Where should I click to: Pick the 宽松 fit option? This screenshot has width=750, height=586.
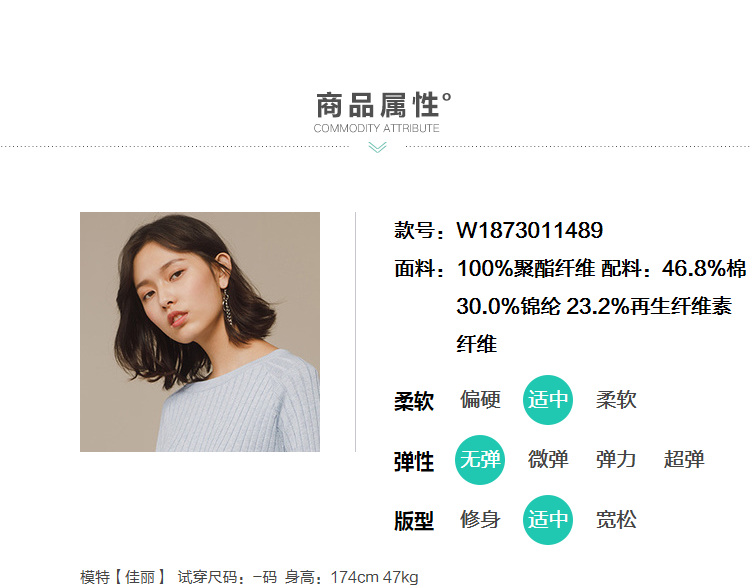pyautogui.click(x=616, y=520)
